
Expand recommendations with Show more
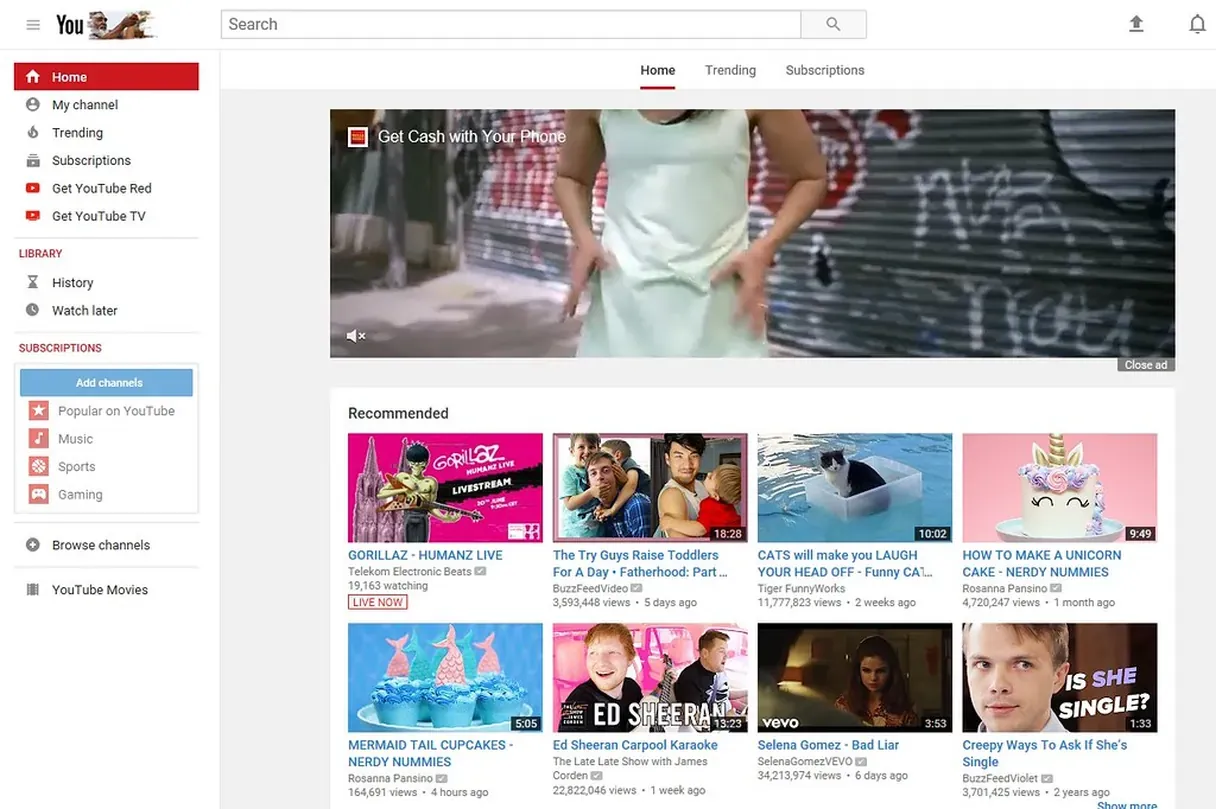point(1126,804)
